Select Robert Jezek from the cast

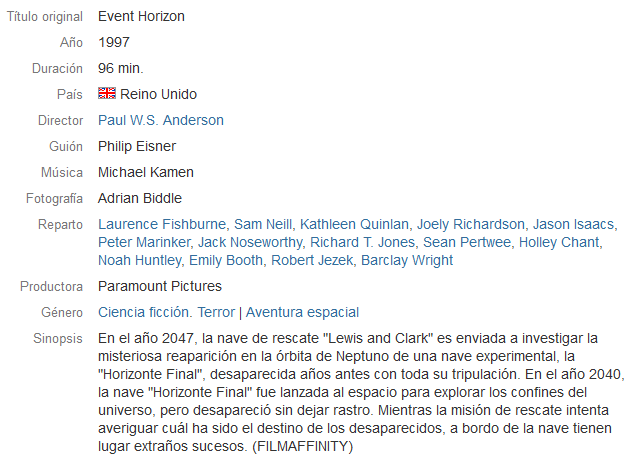coord(312,260)
